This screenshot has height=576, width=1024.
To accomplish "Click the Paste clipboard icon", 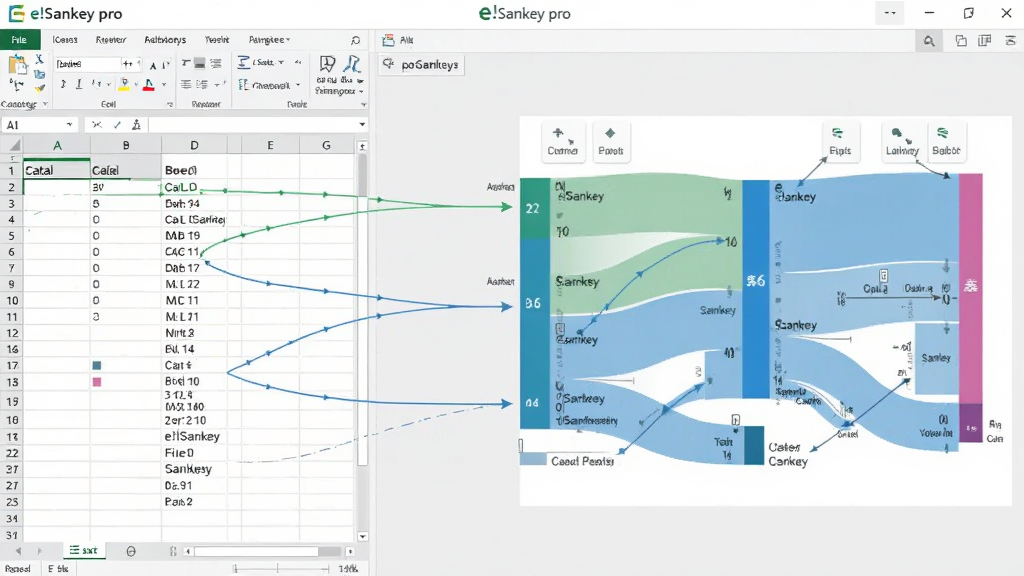I will point(17,65).
